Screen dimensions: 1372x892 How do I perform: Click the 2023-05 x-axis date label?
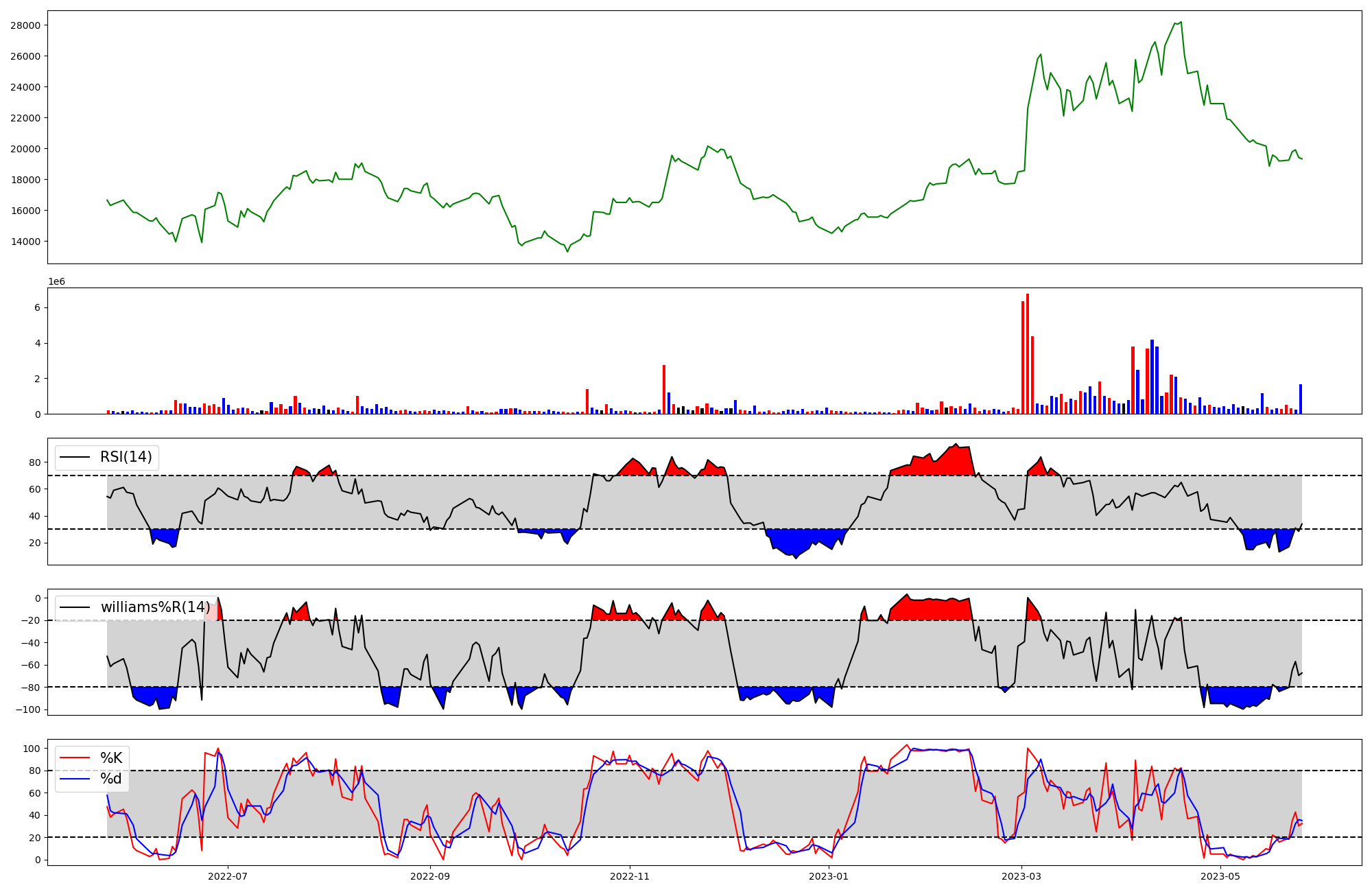[1221, 876]
